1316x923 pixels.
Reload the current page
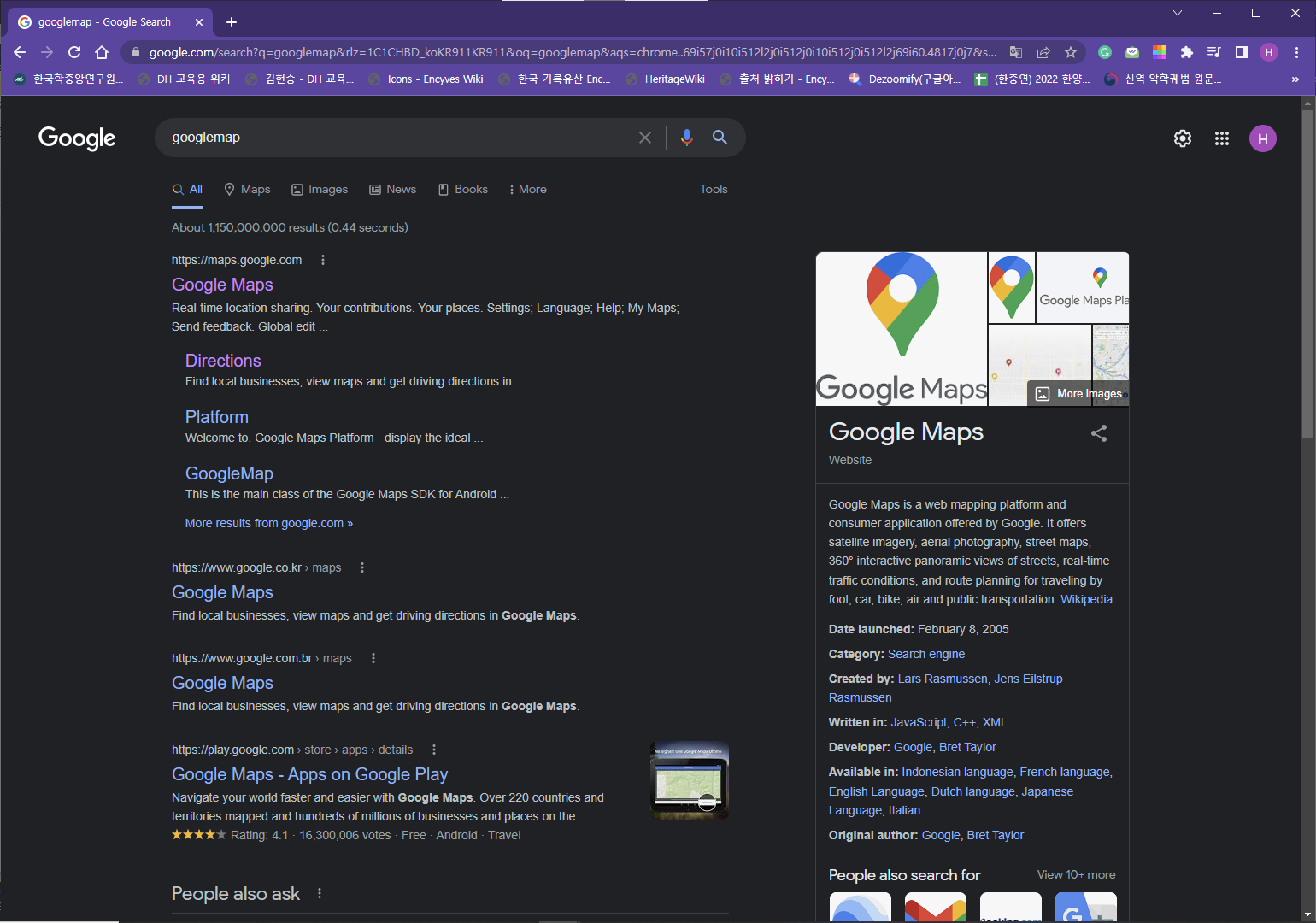coord(74,52)
